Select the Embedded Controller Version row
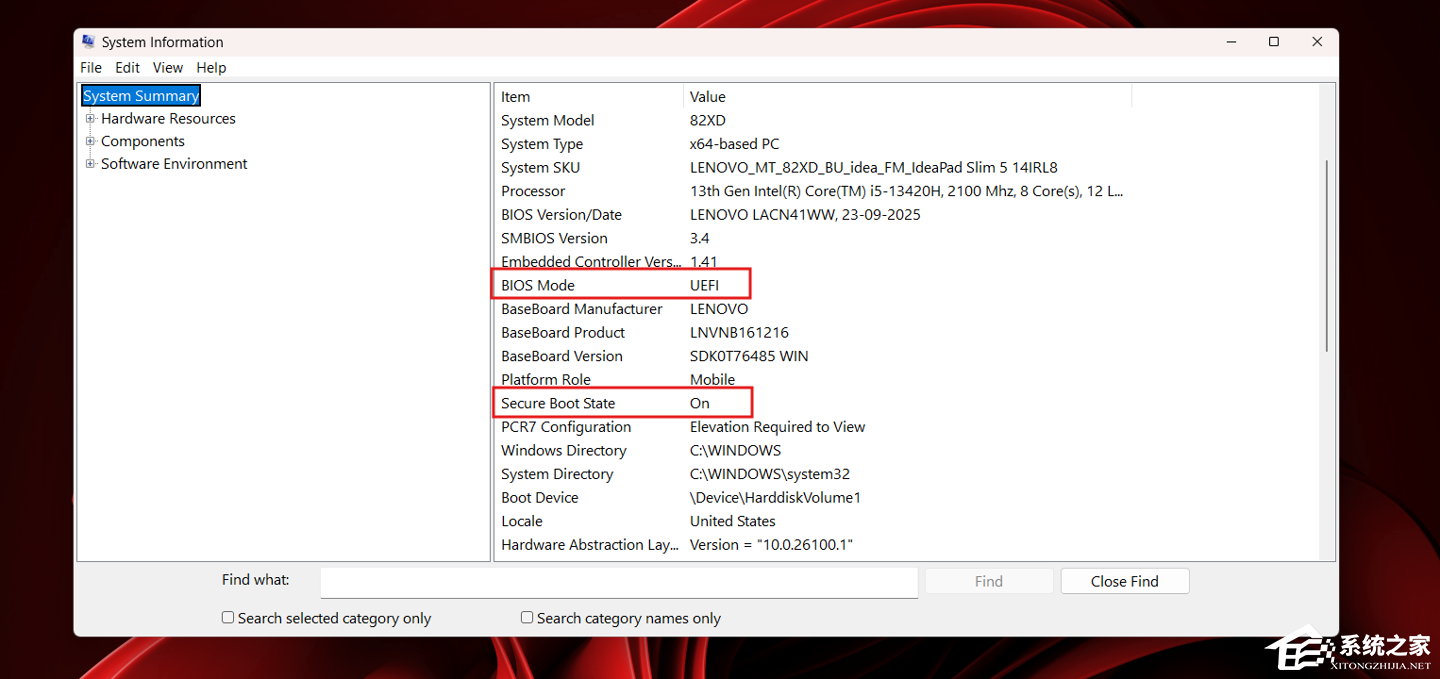Viewport: 1440px width, 679px height. (x=813, y=262)
